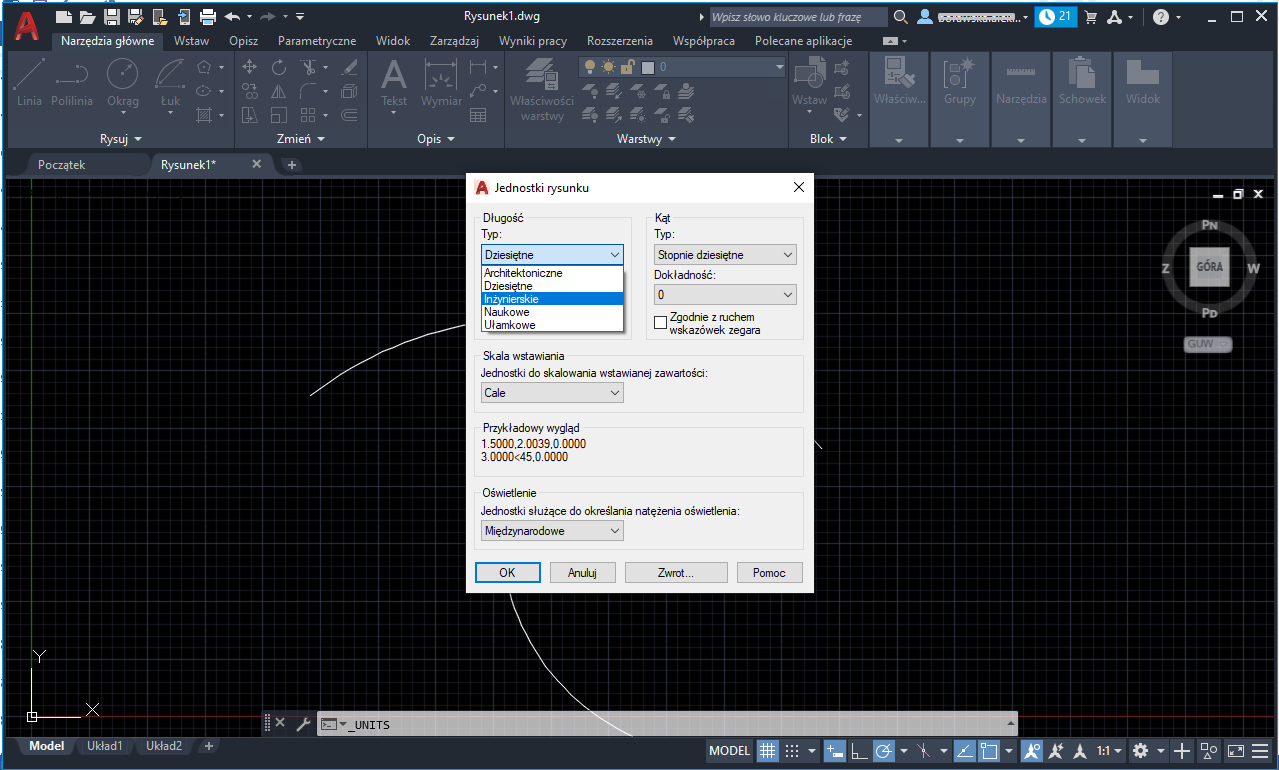This screenshot has width=1279, height=770.
Task: Expand the Zmień panel
Action: click(x=301, y=139)
